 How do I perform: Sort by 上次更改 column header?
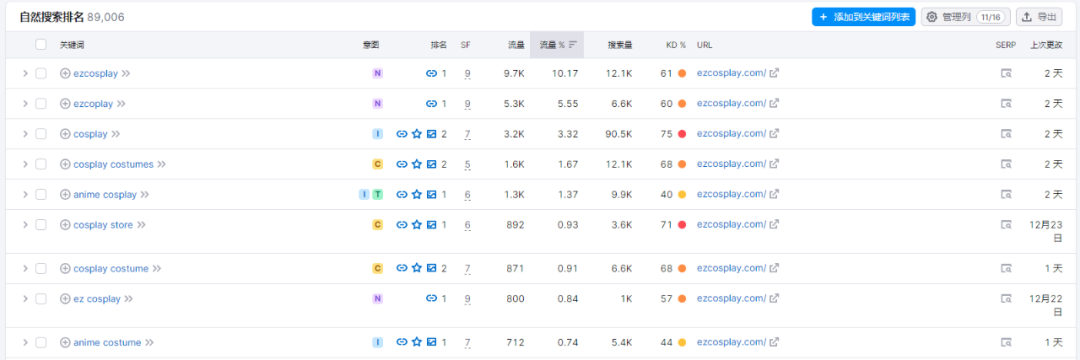1046,45
